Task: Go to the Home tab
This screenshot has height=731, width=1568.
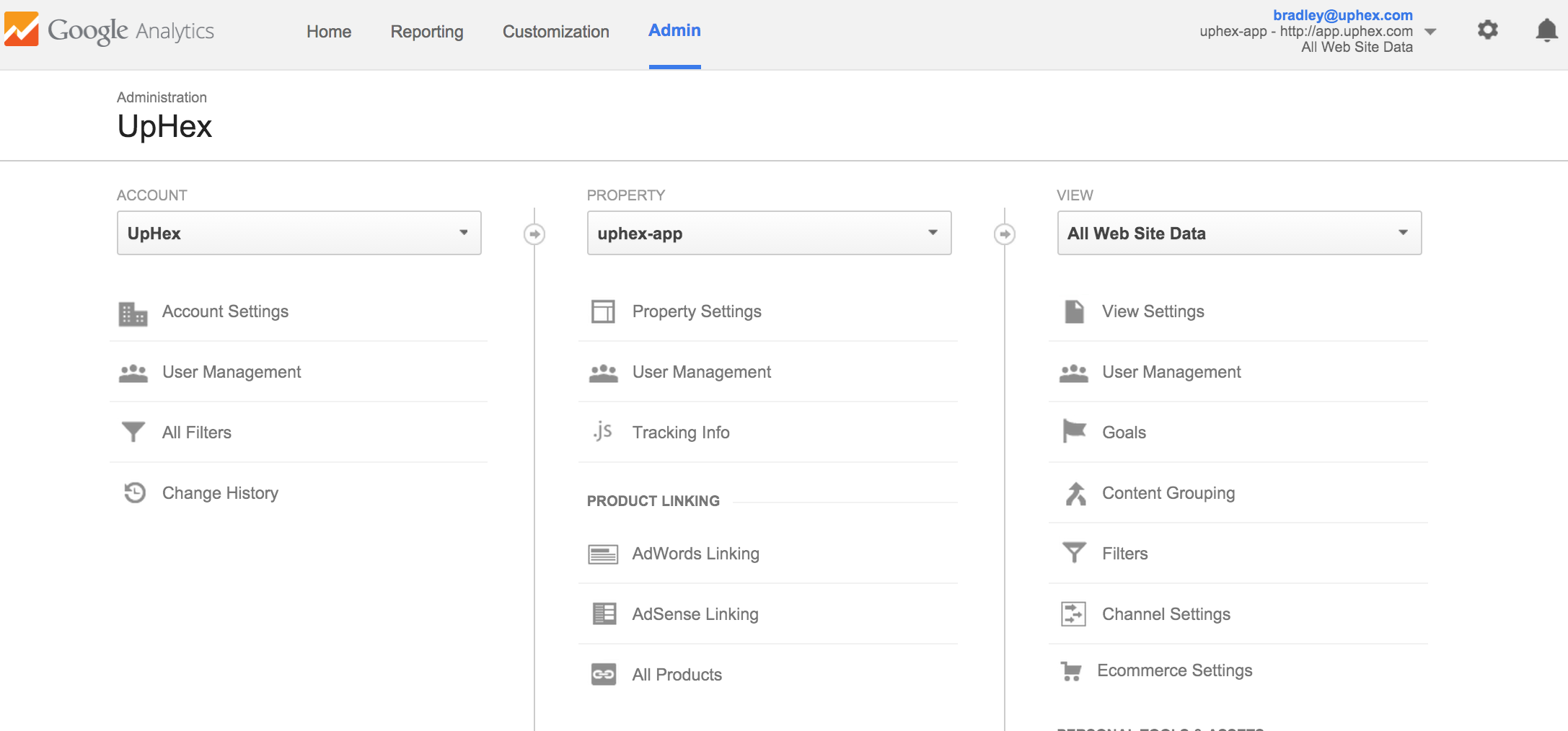Action: (x=329, y=32)
